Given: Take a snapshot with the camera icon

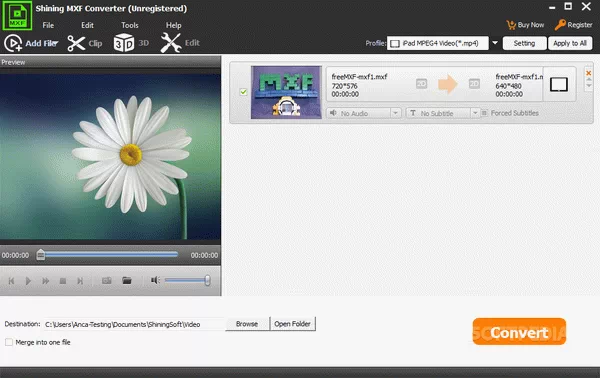Looking at the screenshot, I should click(107, 281).
